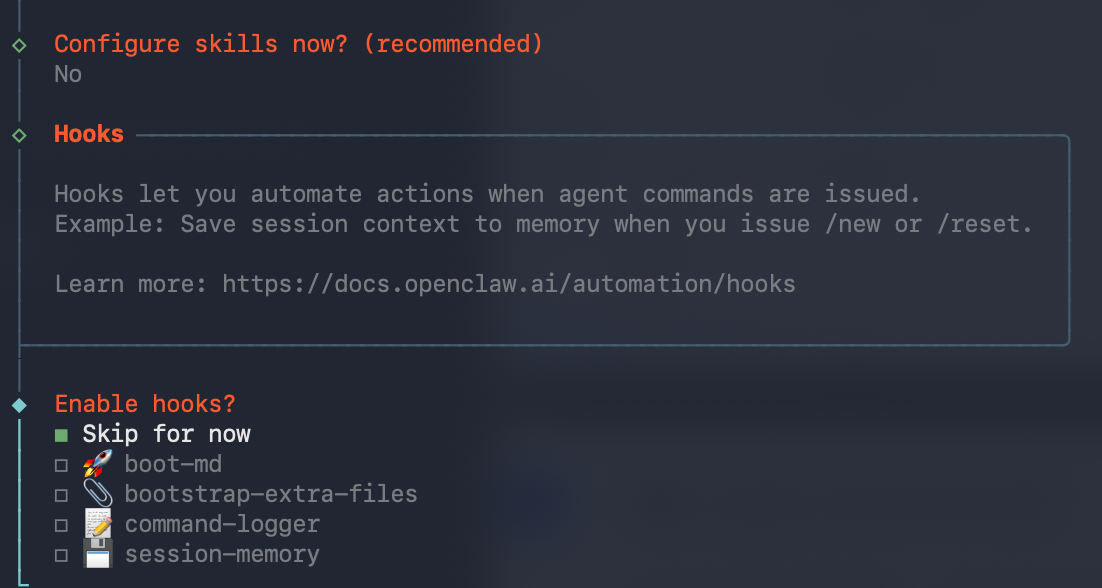
Task: Choose the session-memory option label
Action: (x=222, y=554)
